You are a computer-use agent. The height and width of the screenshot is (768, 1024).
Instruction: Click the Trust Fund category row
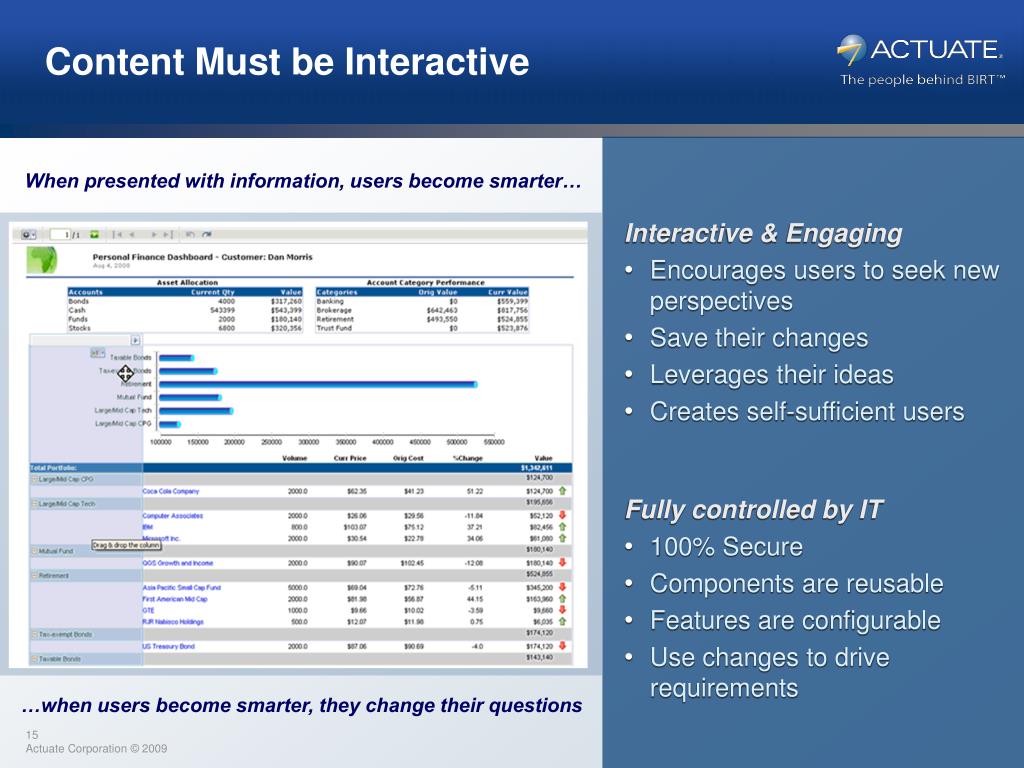click(422, 328)
